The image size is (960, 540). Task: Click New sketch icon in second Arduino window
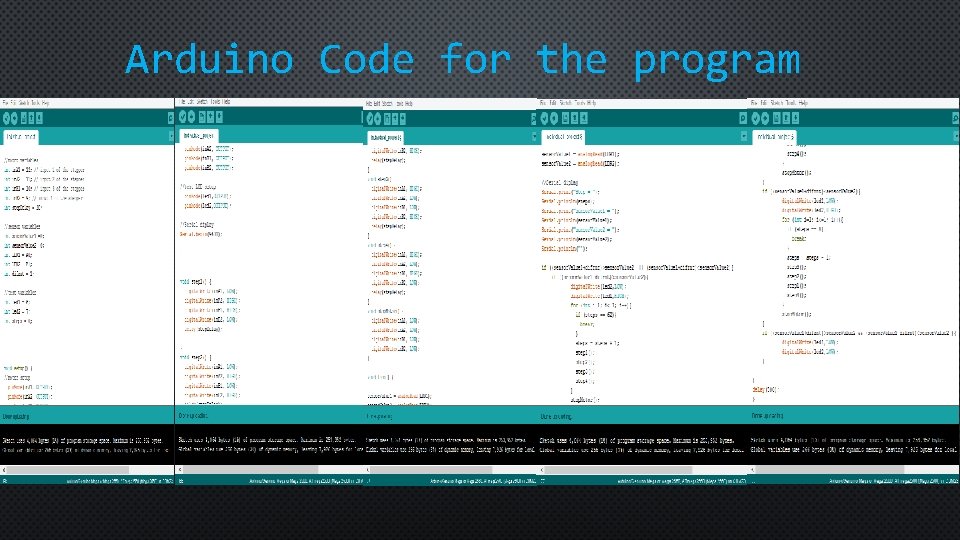point(201,116)
